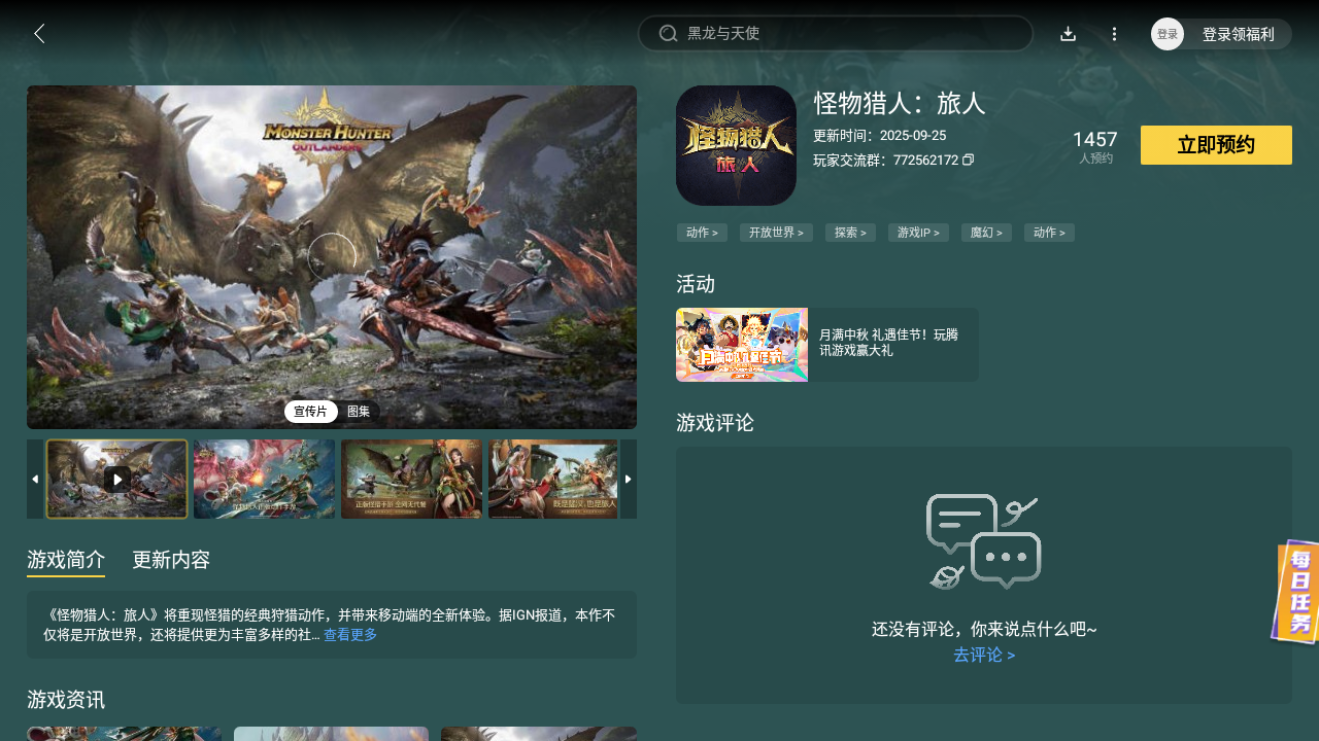Open the 动作 tag after 魔幻
The width and height of the screenshot is (1319, 741).
point(1049,232)
